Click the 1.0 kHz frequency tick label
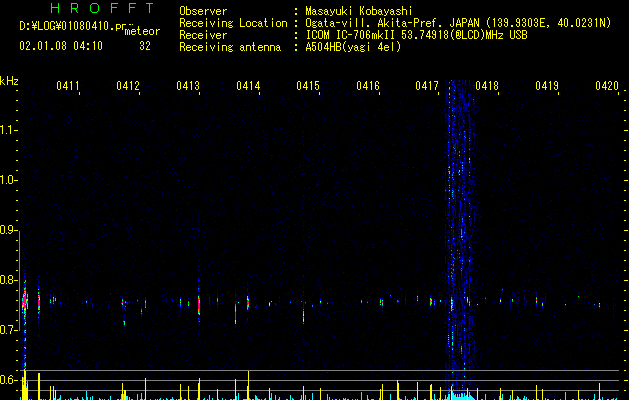 8,180
